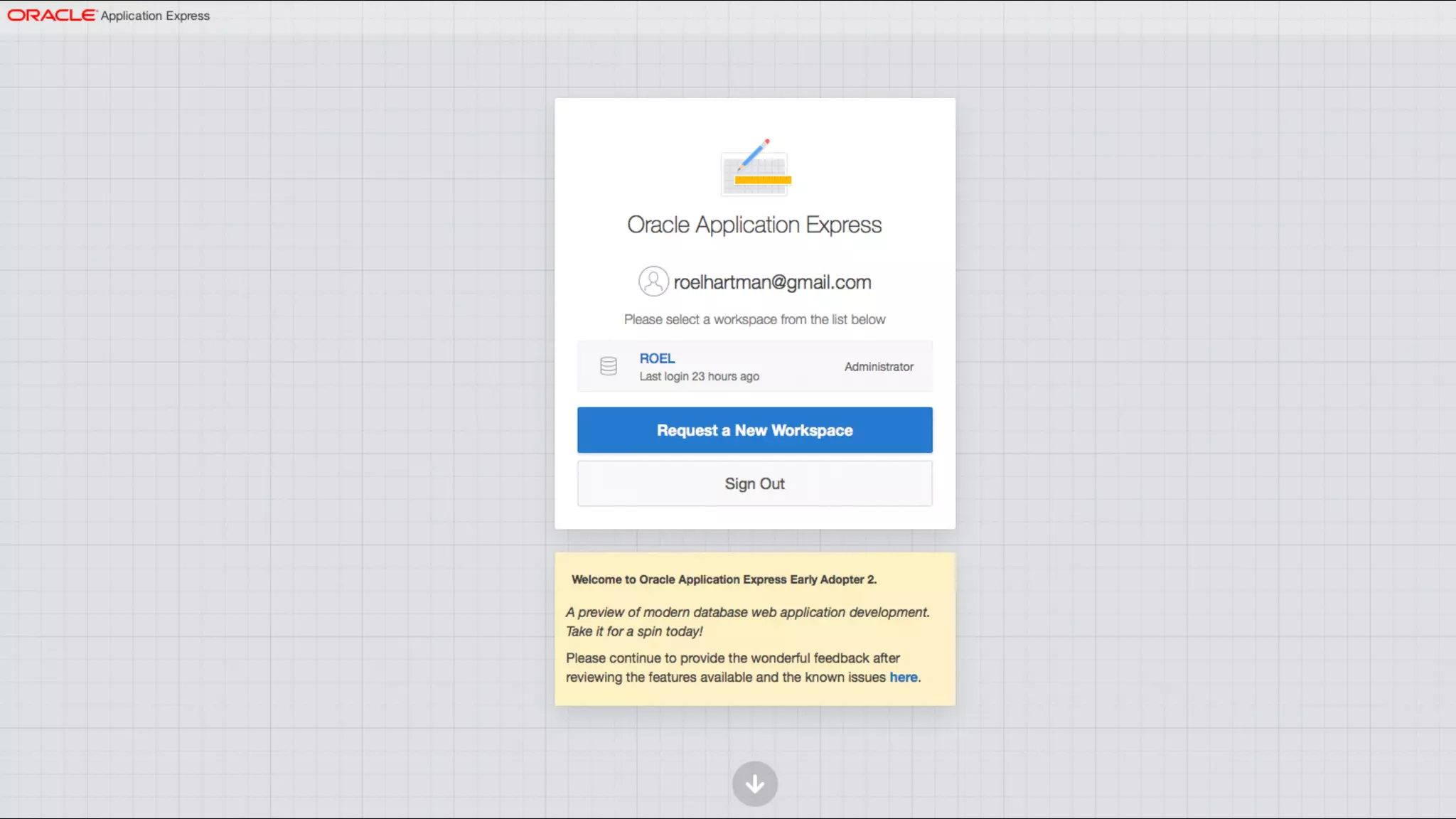This screenshot has height=819, width=1456.
Task: Click the Oracle Application Express heading
Action: tap(754, 225)
